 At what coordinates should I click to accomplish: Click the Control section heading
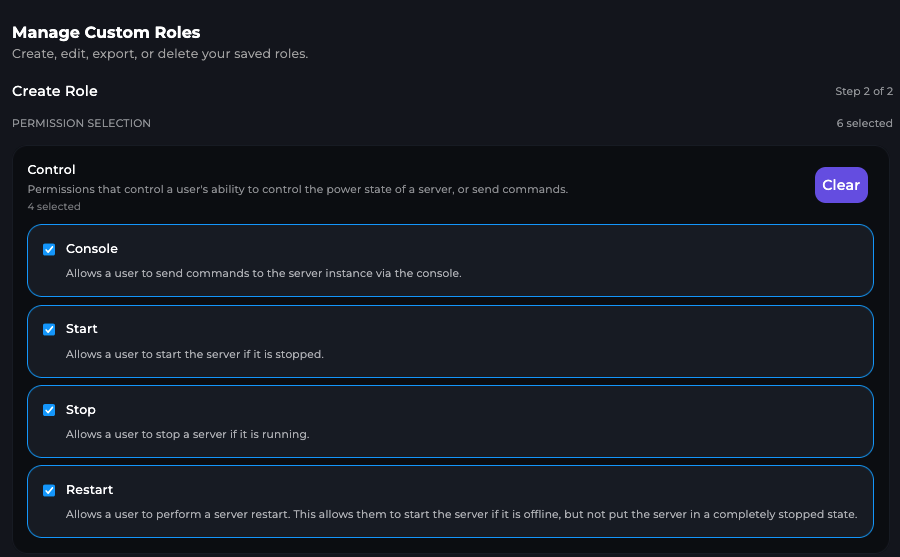pyautogui.click(x=51, y=170)
